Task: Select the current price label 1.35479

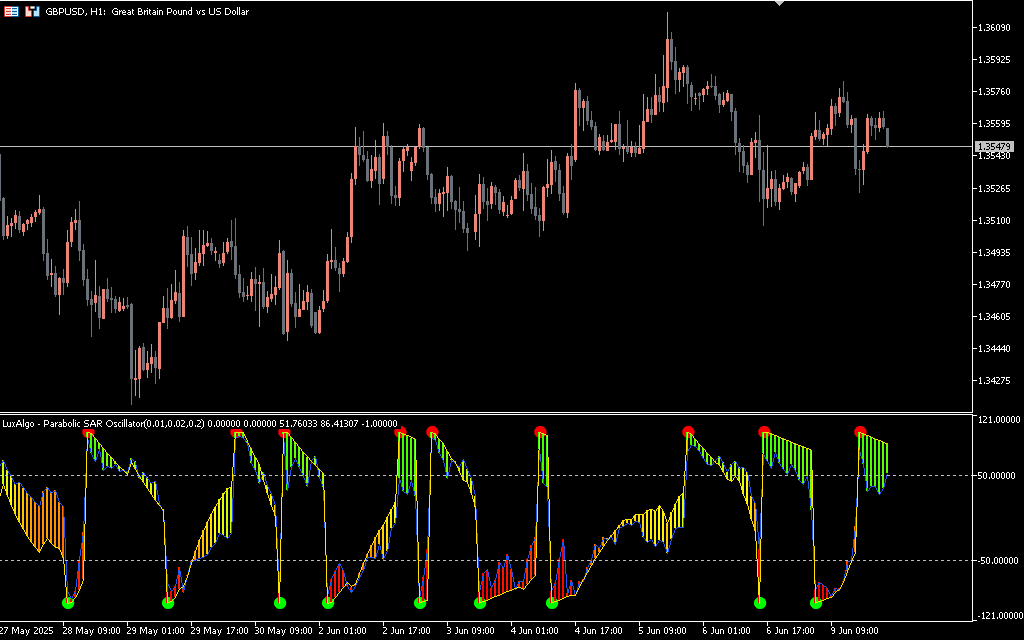Action: coord(995,147)
